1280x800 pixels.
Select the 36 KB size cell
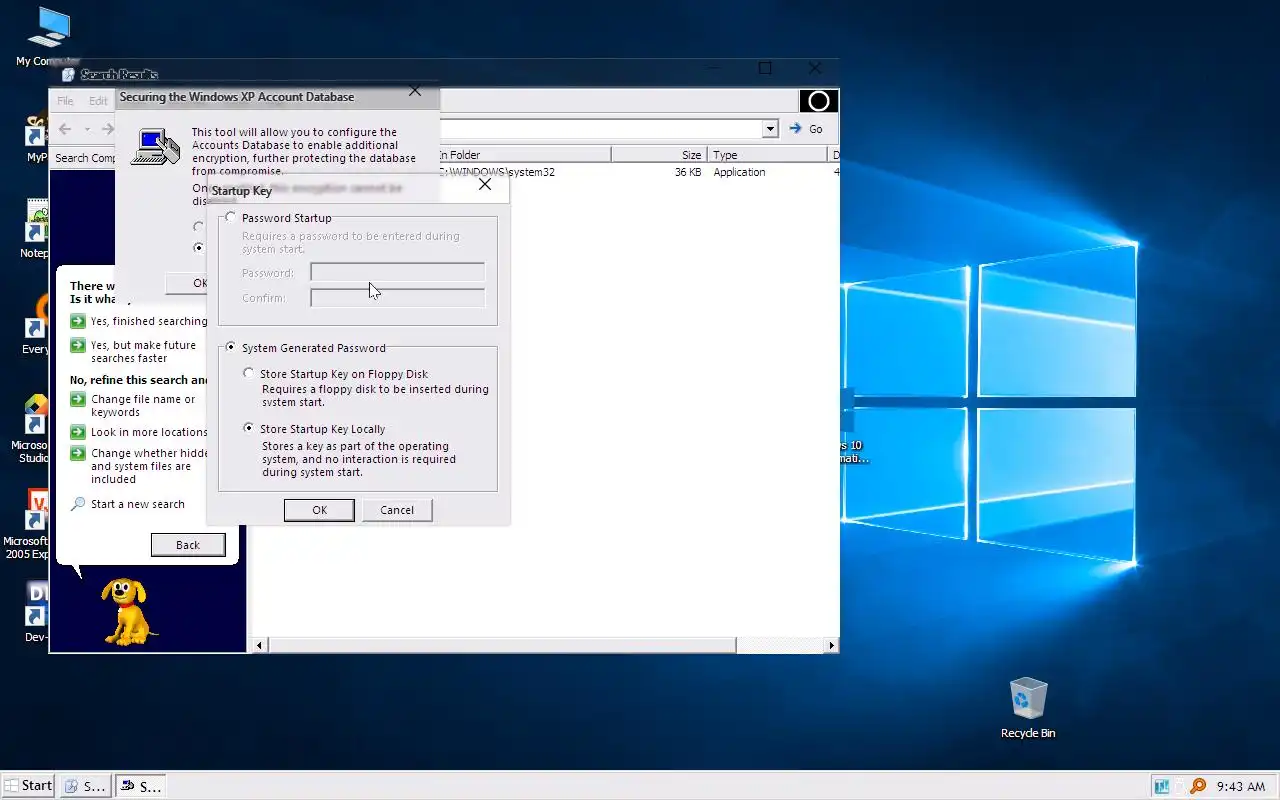tap(688, 172)
